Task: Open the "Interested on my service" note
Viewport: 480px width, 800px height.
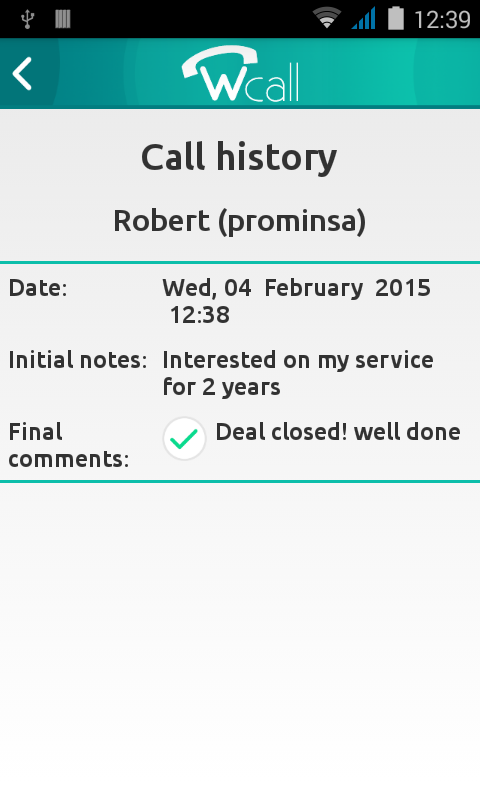Action: click(x=298, y=360)
